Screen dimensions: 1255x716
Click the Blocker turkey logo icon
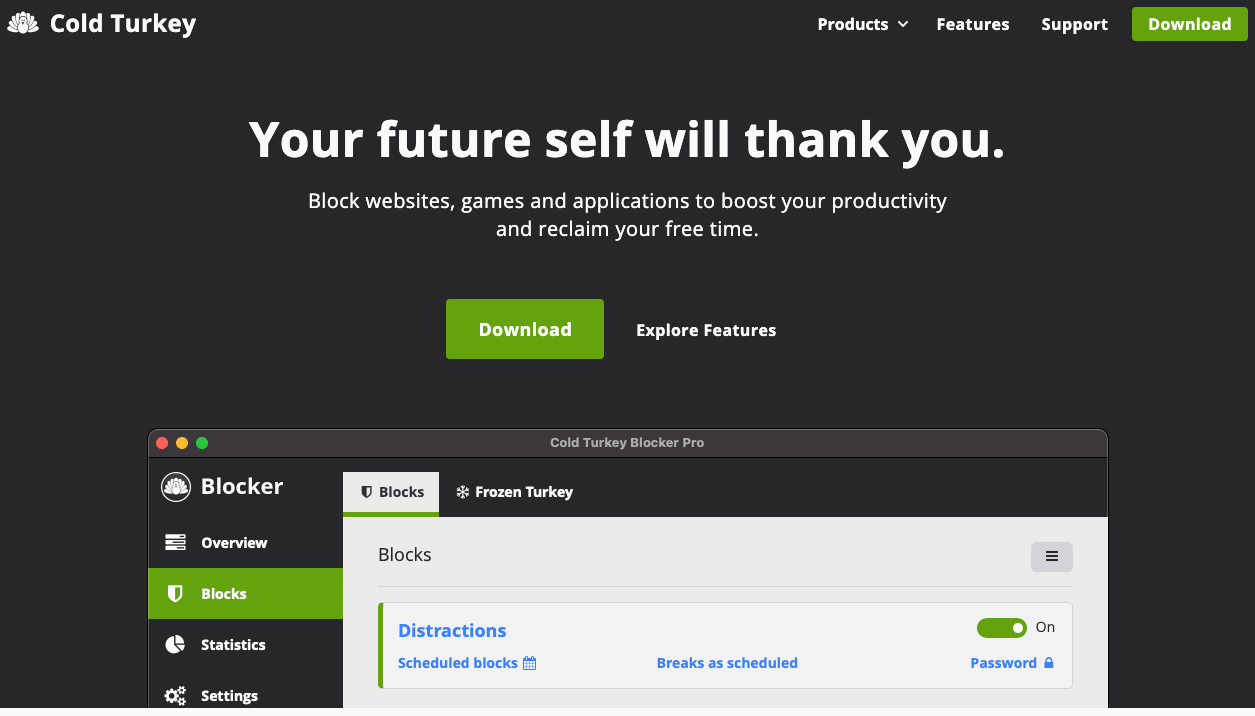point(176,487)
